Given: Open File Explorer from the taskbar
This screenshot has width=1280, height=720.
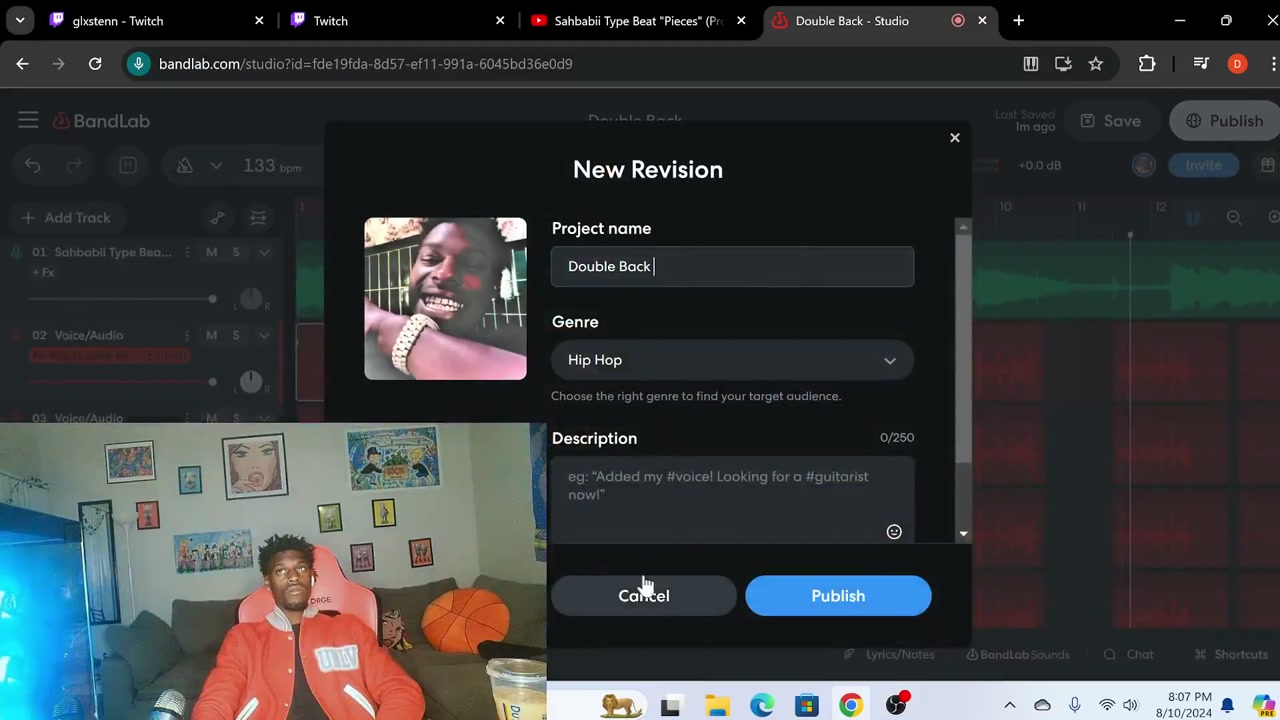Looking at the screenshot, I should point(717,706).
